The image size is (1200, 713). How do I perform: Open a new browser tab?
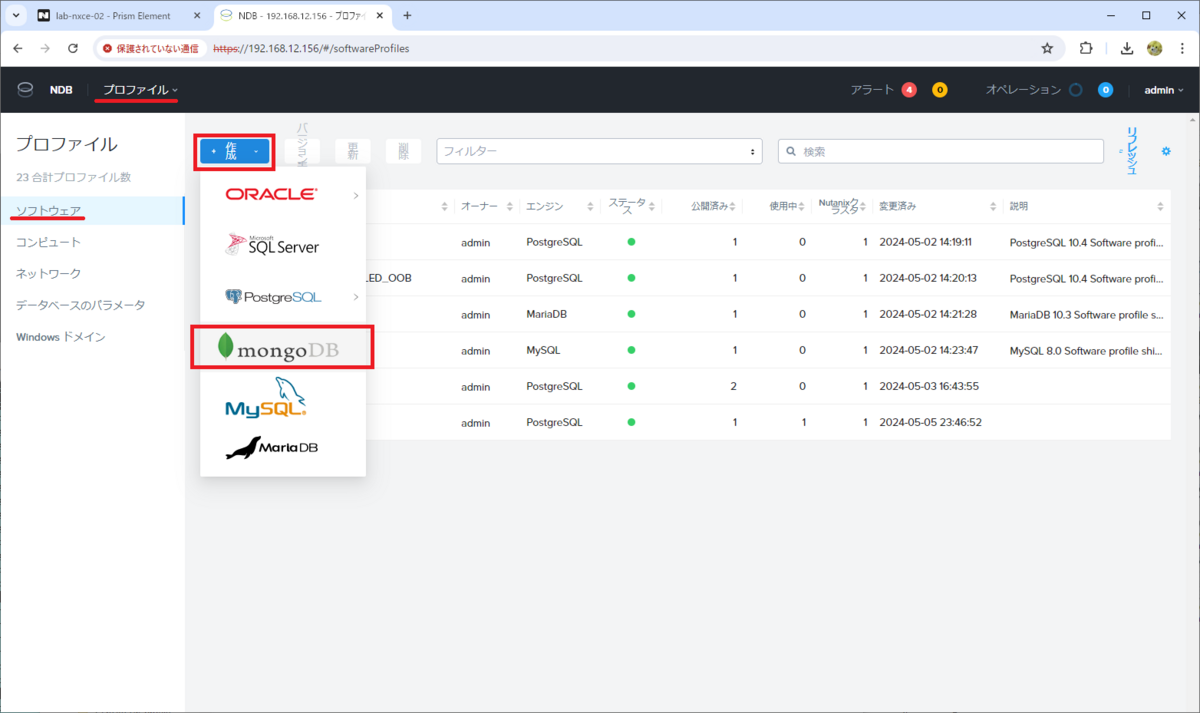tap(407, 16)
